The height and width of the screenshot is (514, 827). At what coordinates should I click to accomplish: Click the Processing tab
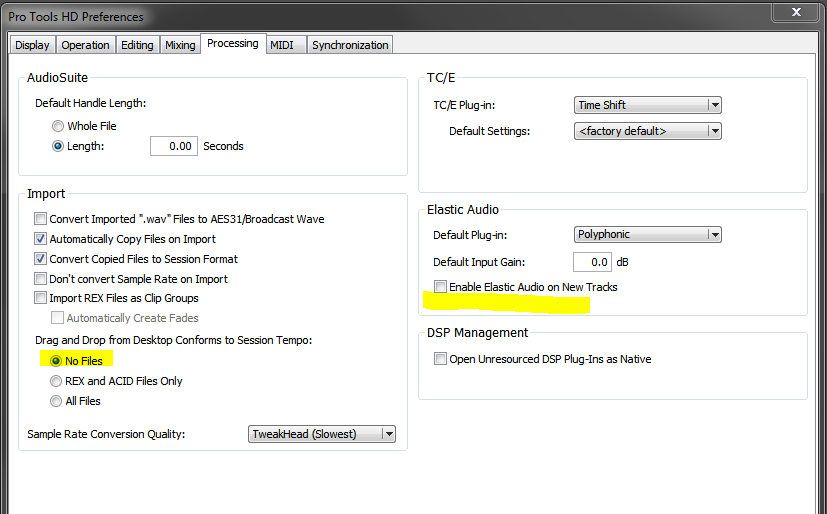pyautogui.click(x=233, y=43)
